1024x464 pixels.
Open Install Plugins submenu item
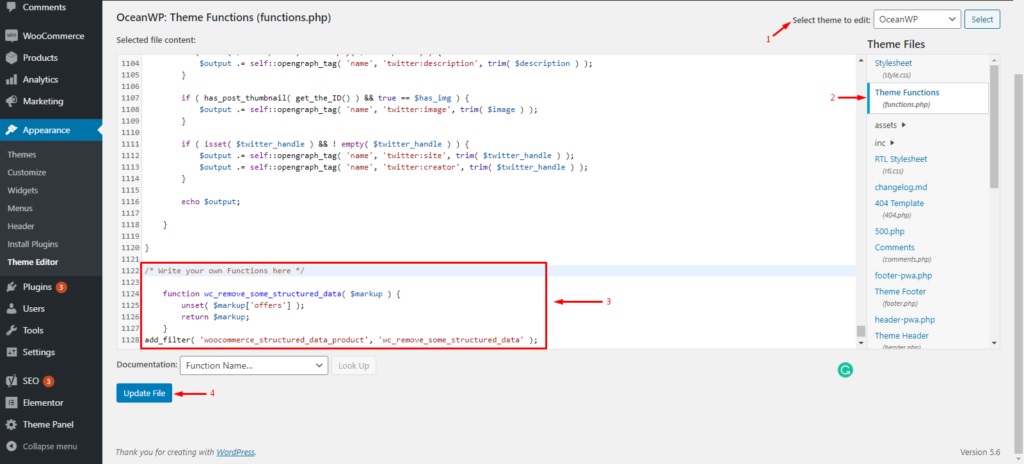(x=33, y=244)
